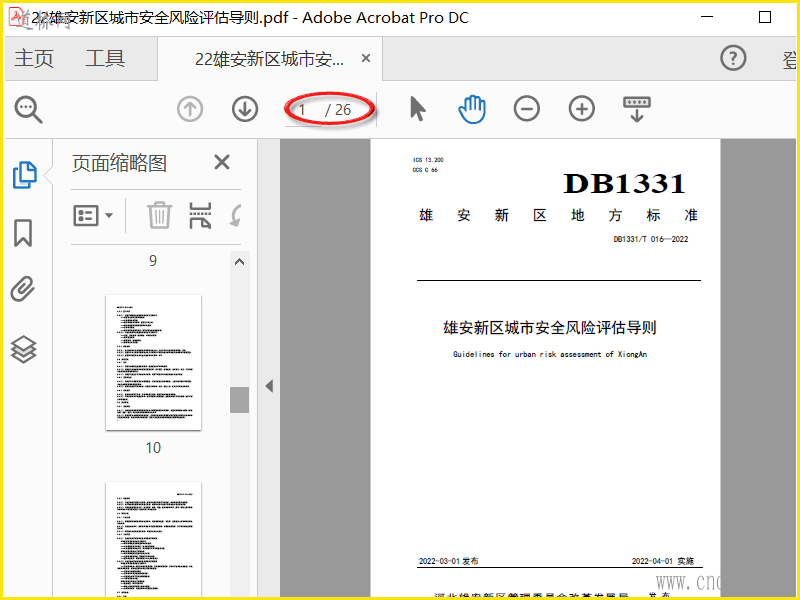This screenshot has width=800, height=600.
Task: Click the ICS 13.200 classification text
Action: point(428,160)
